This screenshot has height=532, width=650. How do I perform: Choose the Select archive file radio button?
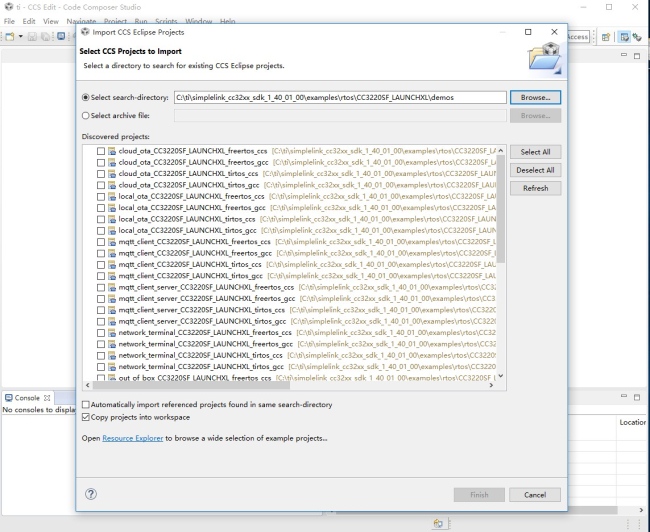[84, 115]
